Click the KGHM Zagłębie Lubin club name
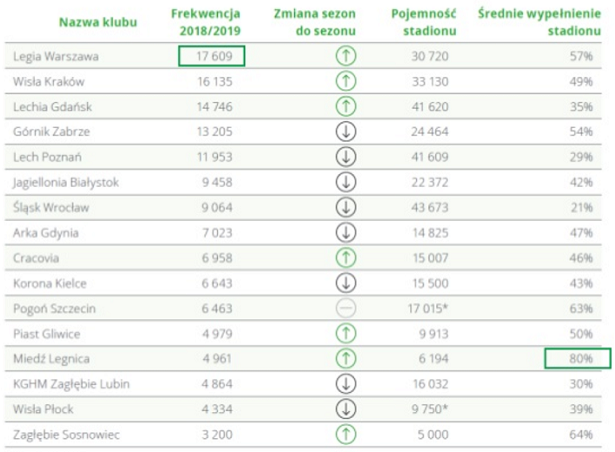Viewport: 615px width, 452px height. (x=71, y=384)
